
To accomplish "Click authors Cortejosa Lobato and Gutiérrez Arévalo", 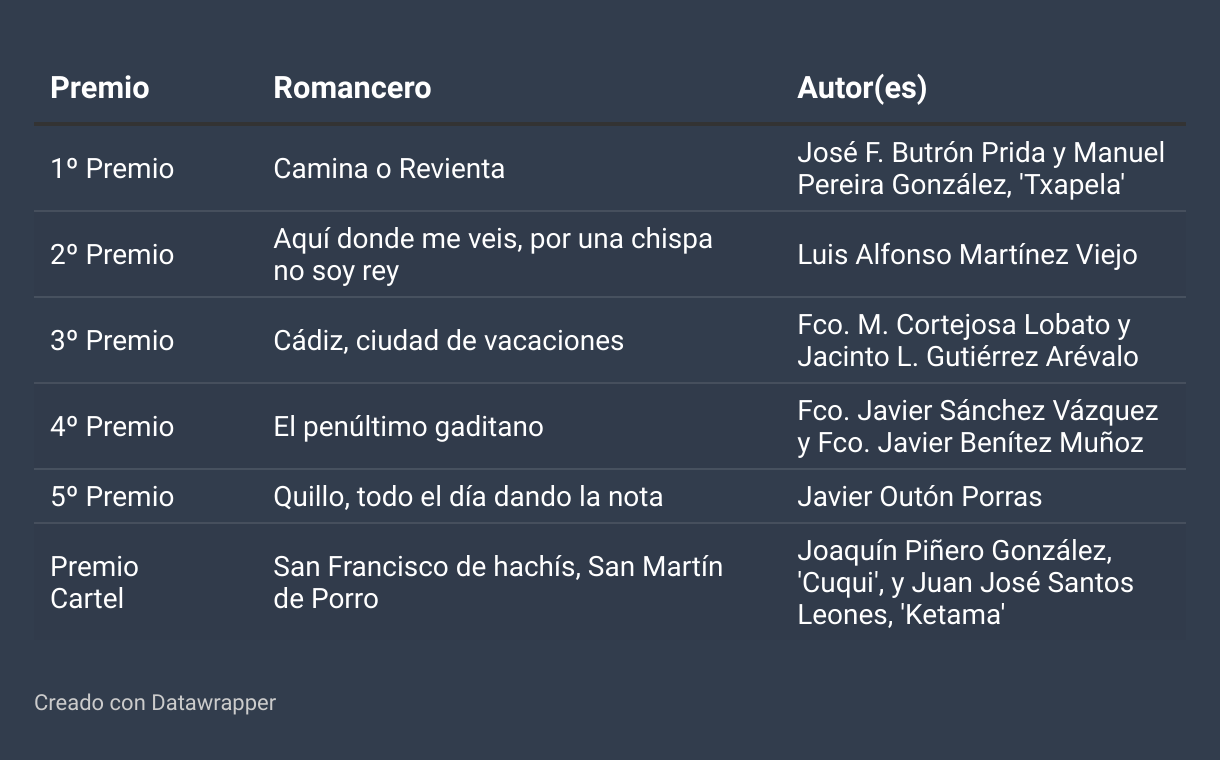I will pos(968,341).
